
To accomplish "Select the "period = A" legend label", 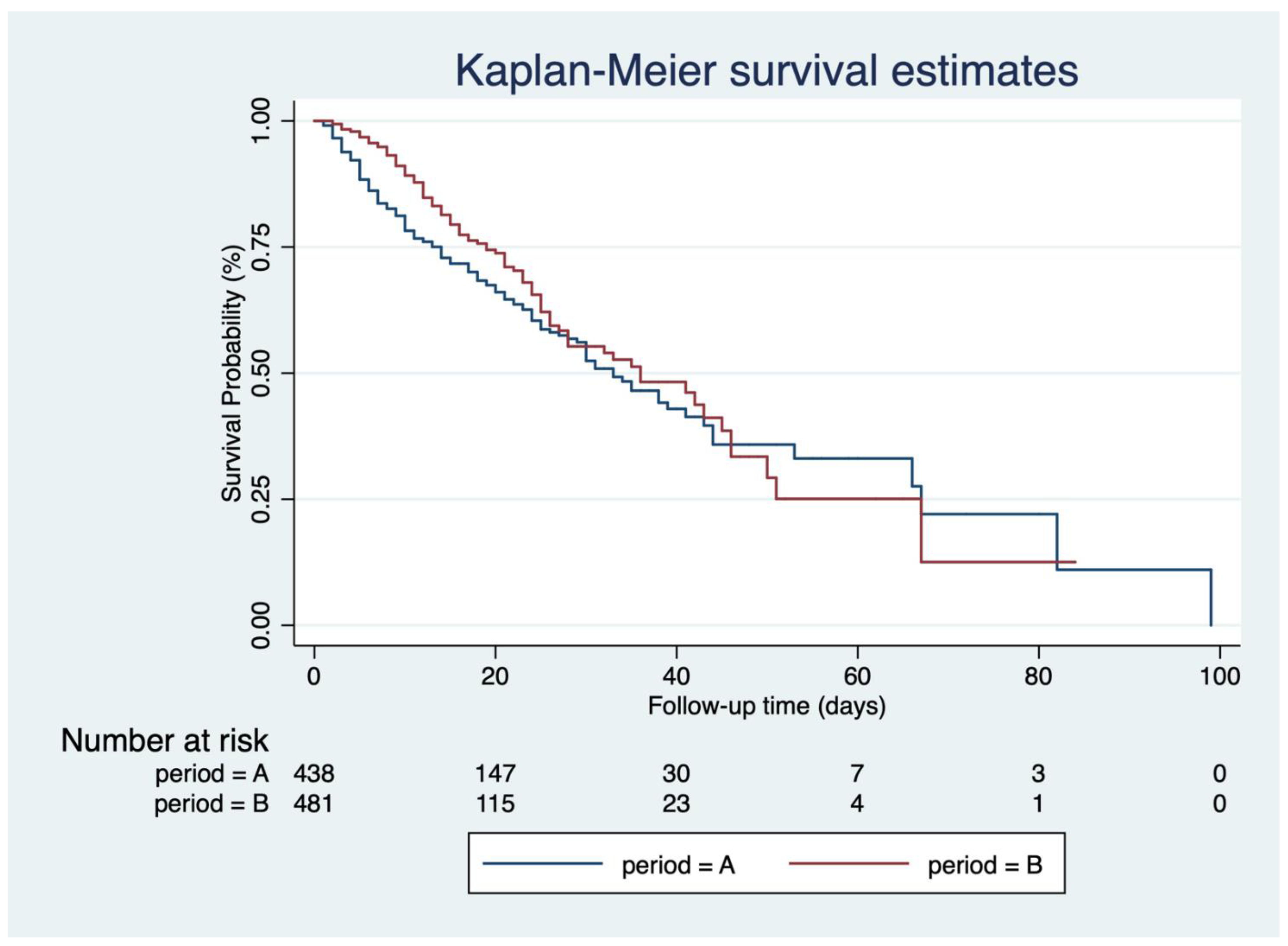I will point(678,865).
